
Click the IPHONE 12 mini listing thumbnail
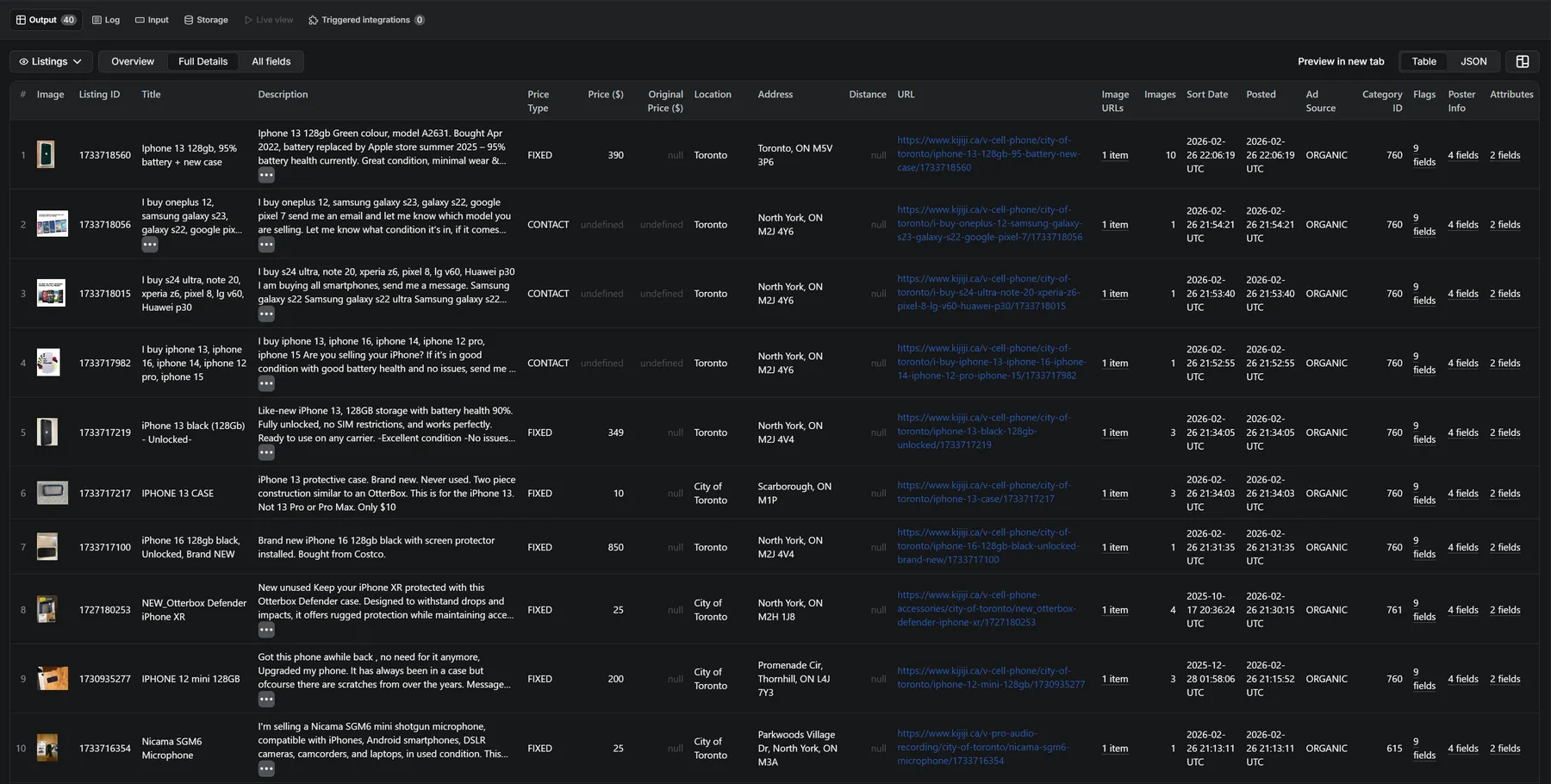52,678
